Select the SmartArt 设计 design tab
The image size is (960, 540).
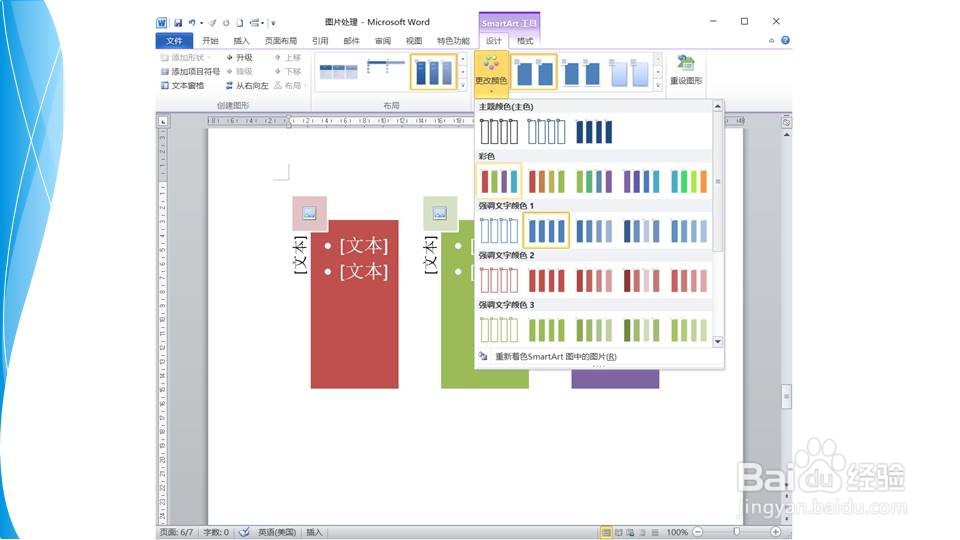[x=493, y=40]
